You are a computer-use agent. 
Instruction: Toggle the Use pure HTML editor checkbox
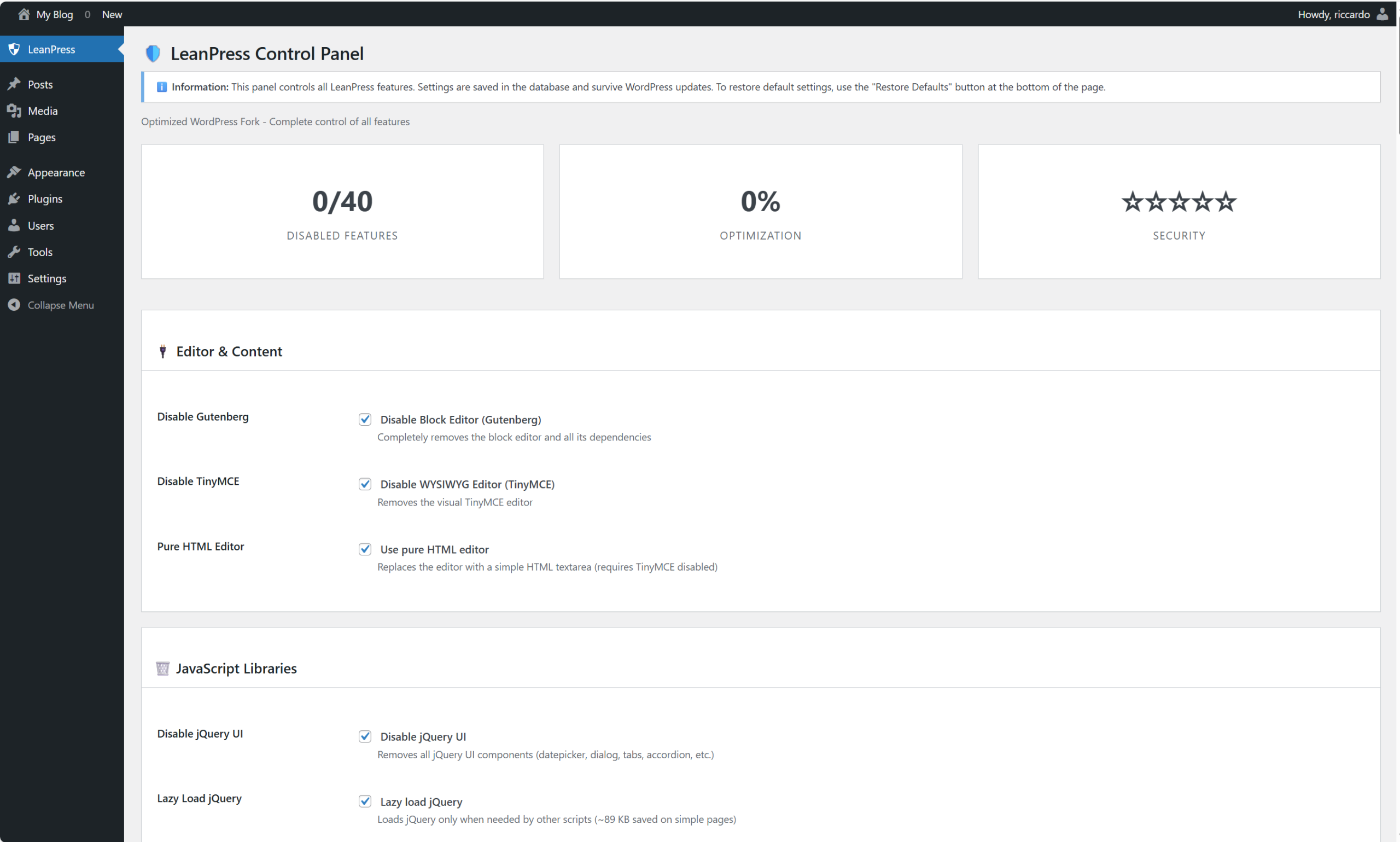pos(365,549)
